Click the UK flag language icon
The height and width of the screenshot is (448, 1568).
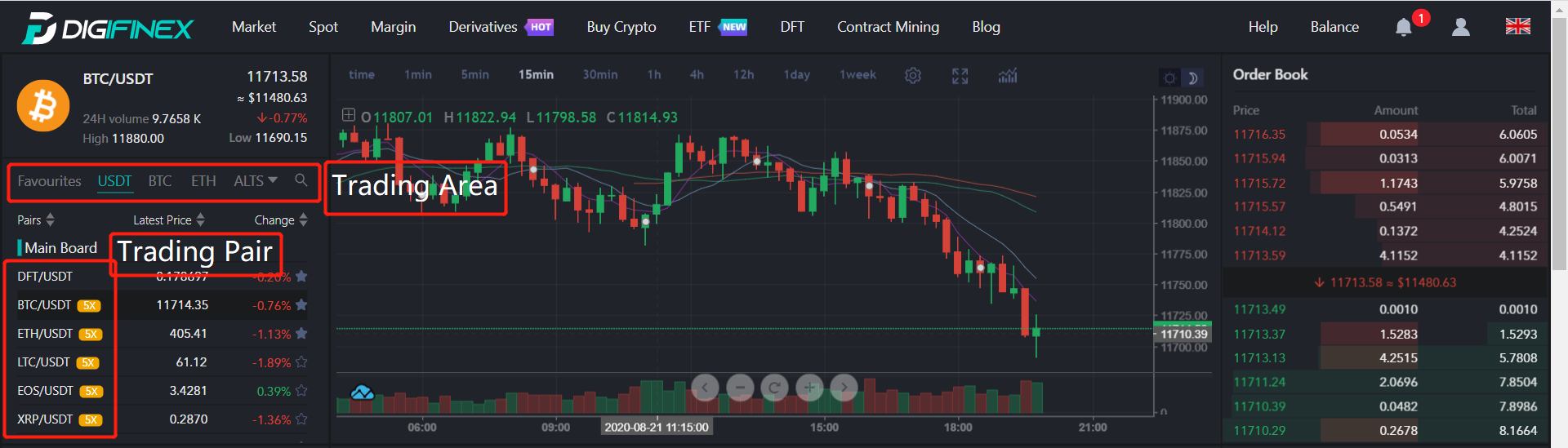1517,27
